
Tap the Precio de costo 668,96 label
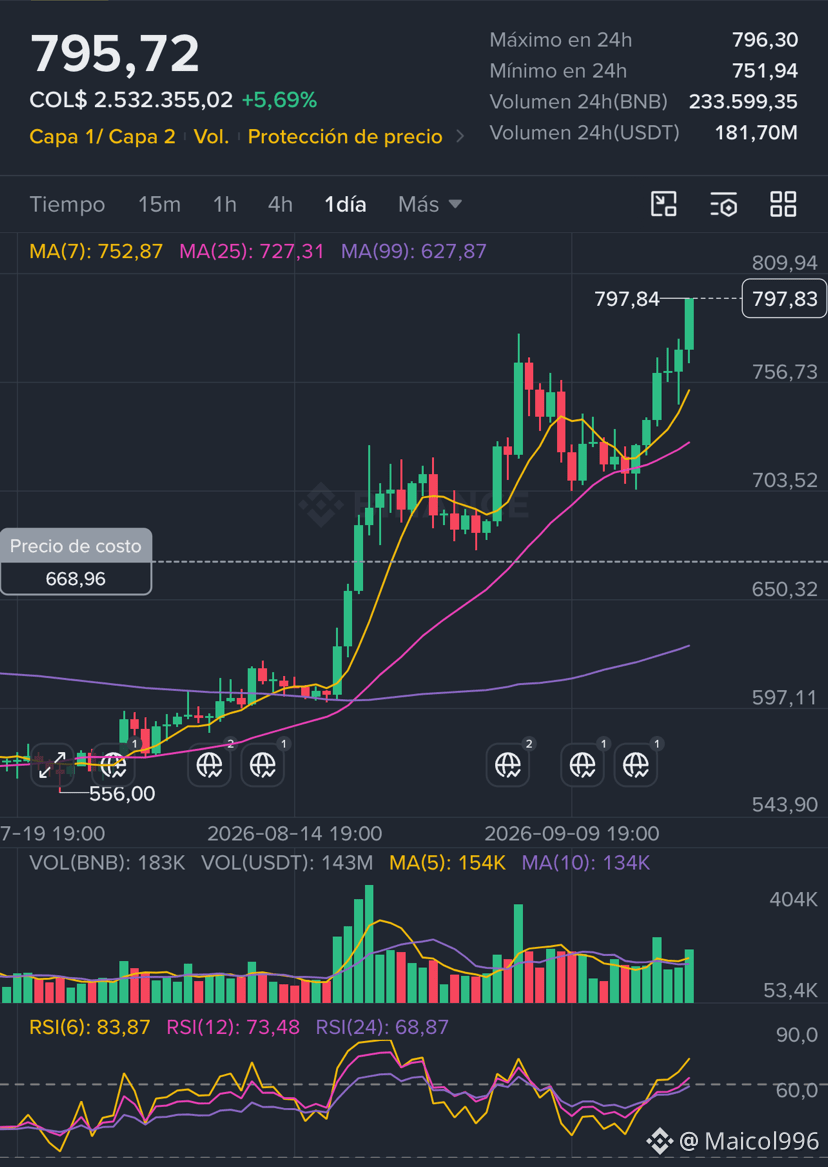coord(76,562)
